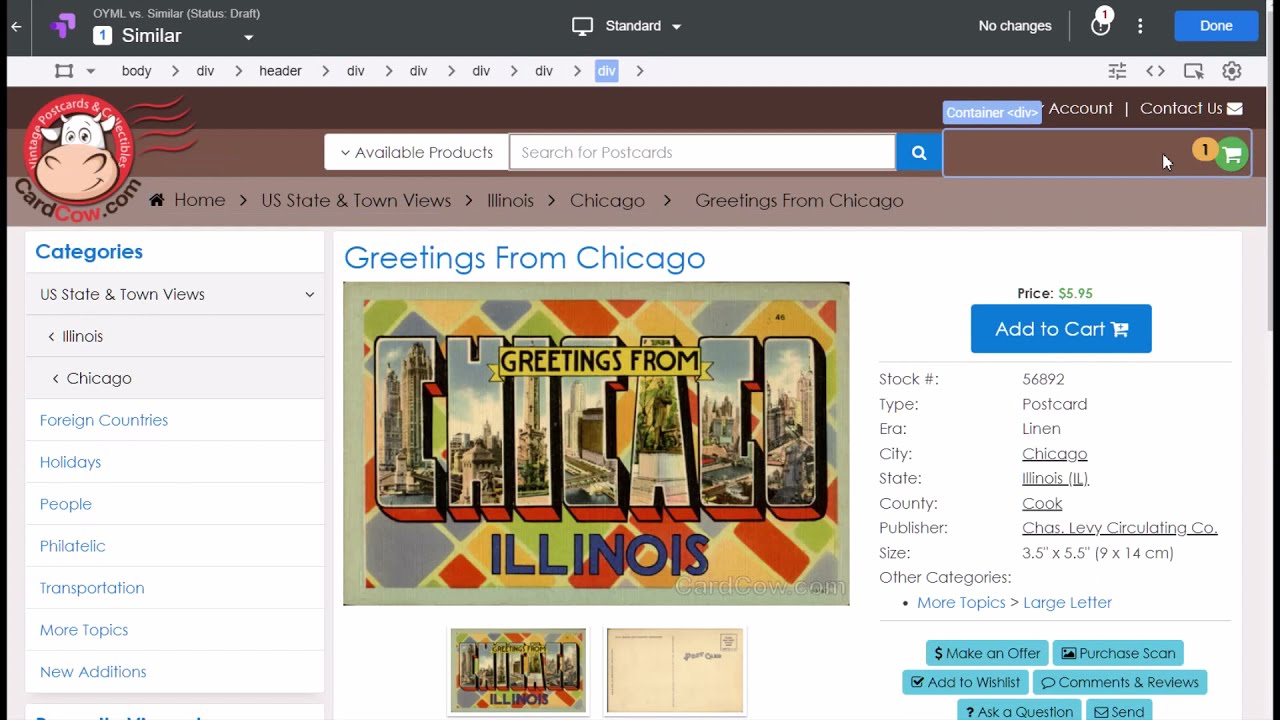Click the desktop monitor device icon

(583, 26)
